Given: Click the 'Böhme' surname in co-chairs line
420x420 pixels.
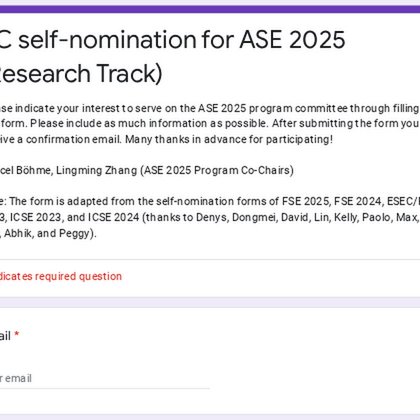Looking at the screenshot, I should pyautogui.click(x=34, y=170).
